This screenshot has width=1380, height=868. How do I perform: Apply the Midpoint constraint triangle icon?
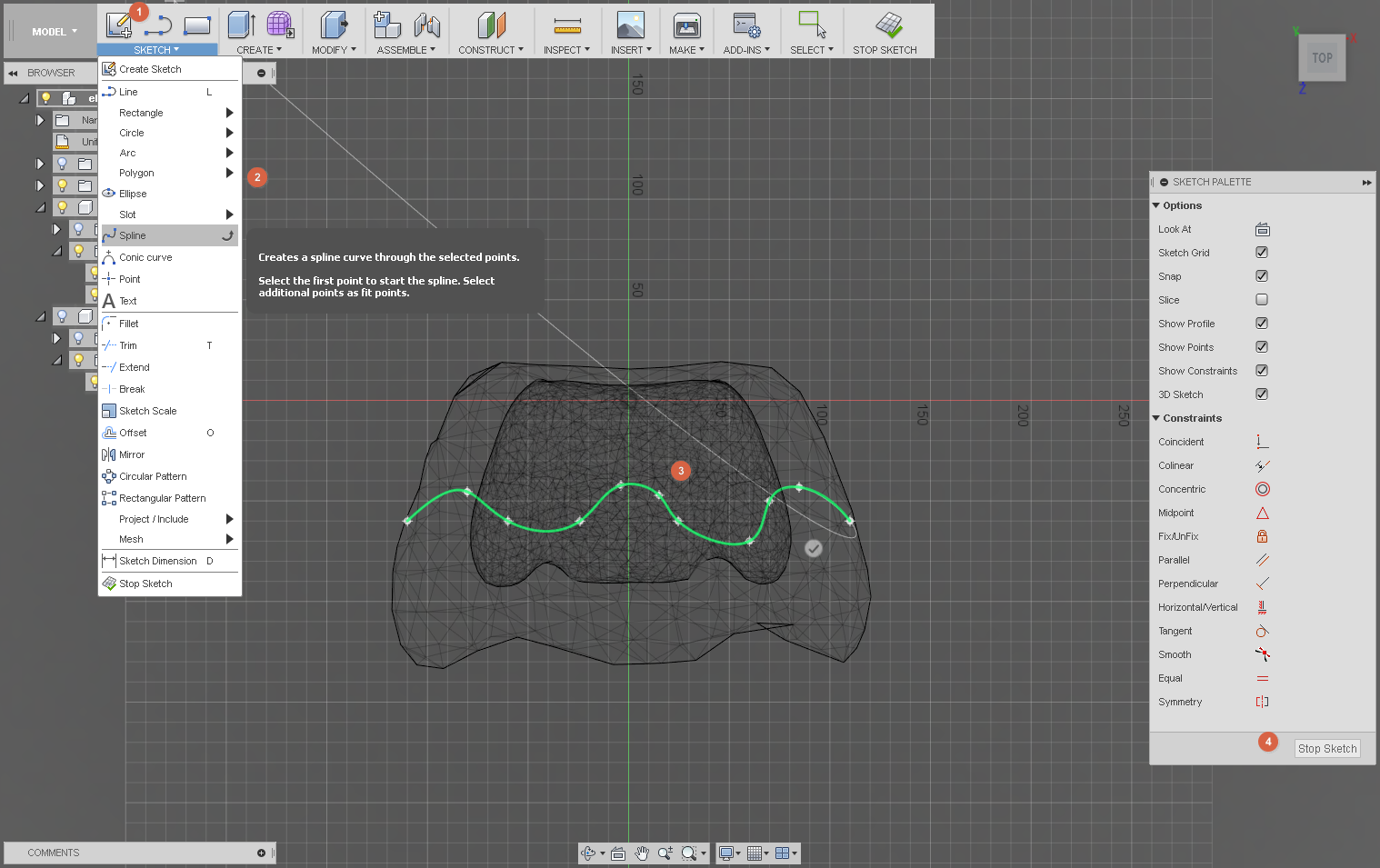coord(1262,513)
